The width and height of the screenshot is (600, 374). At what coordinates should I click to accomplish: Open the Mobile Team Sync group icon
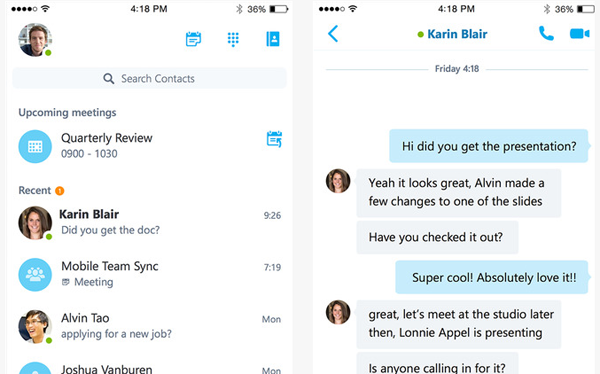click(35, 275)
